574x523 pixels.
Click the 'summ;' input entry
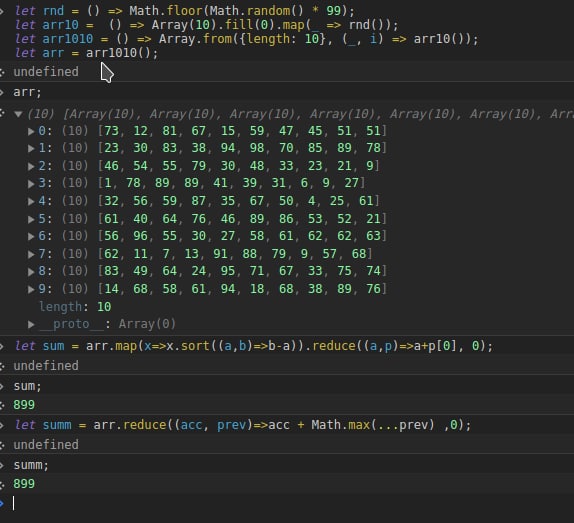[x=31, y=465]
